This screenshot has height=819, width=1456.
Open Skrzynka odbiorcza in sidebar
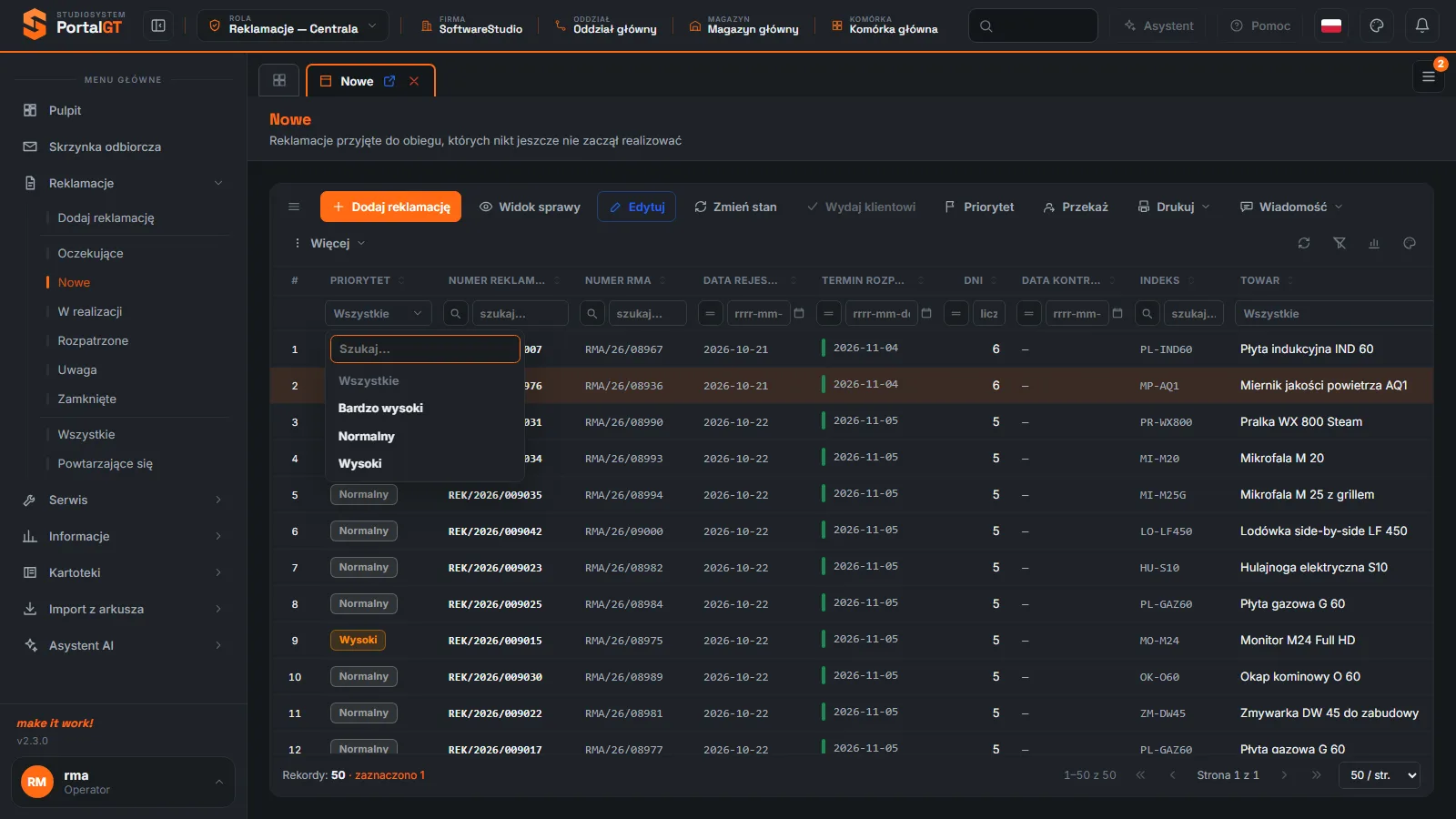pos(123,147)
